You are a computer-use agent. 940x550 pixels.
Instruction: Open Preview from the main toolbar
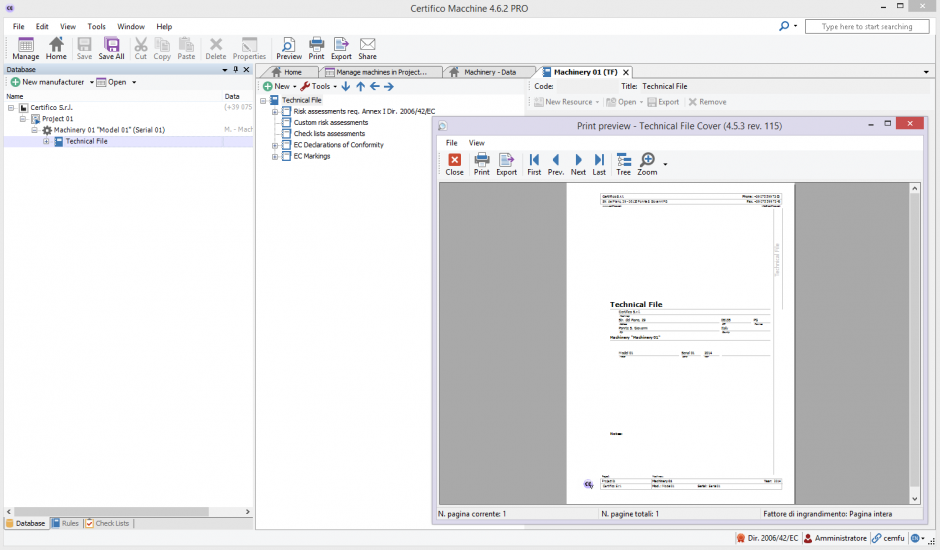288,48
